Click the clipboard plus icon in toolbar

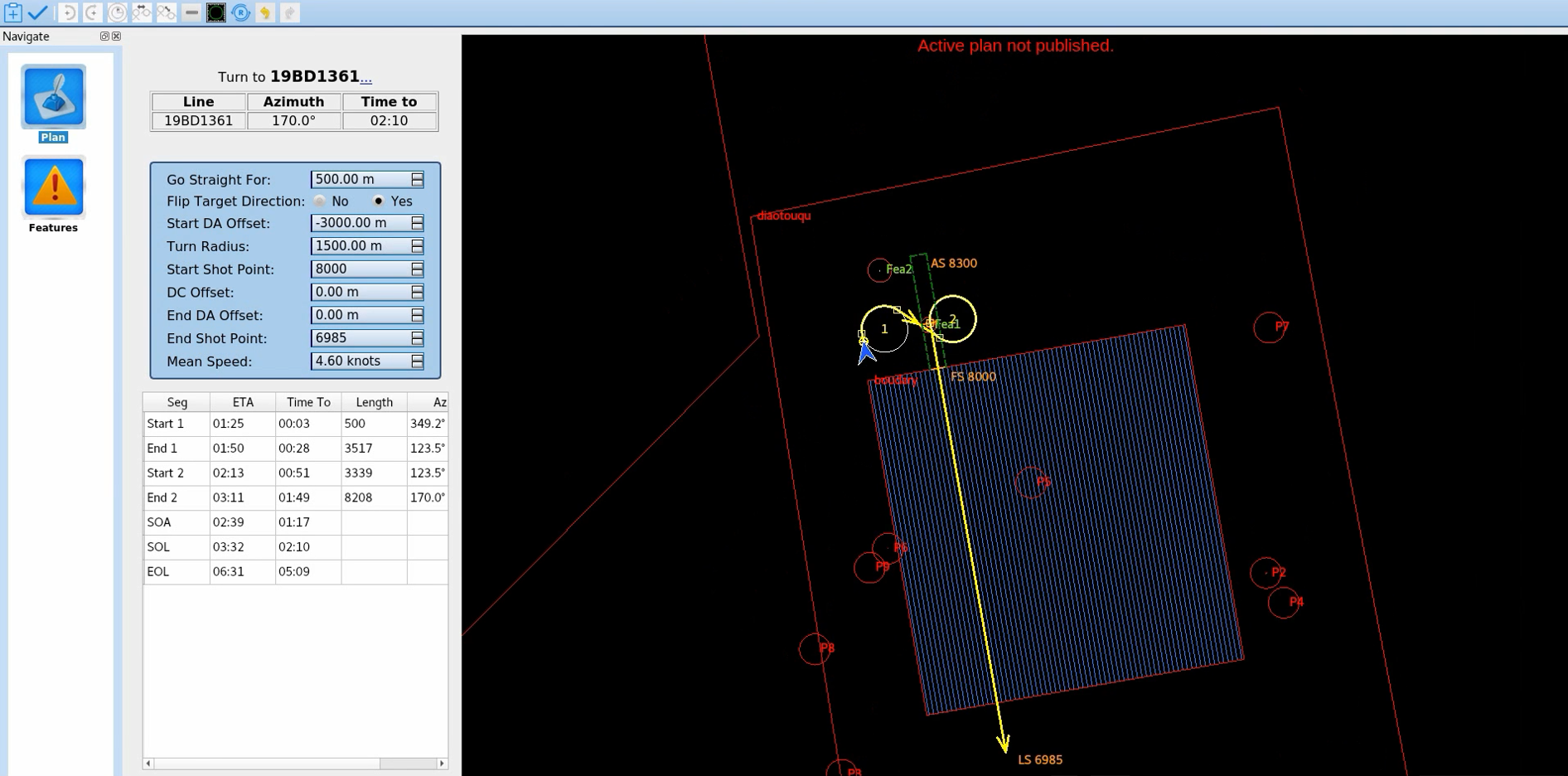(x=13, y=12)
